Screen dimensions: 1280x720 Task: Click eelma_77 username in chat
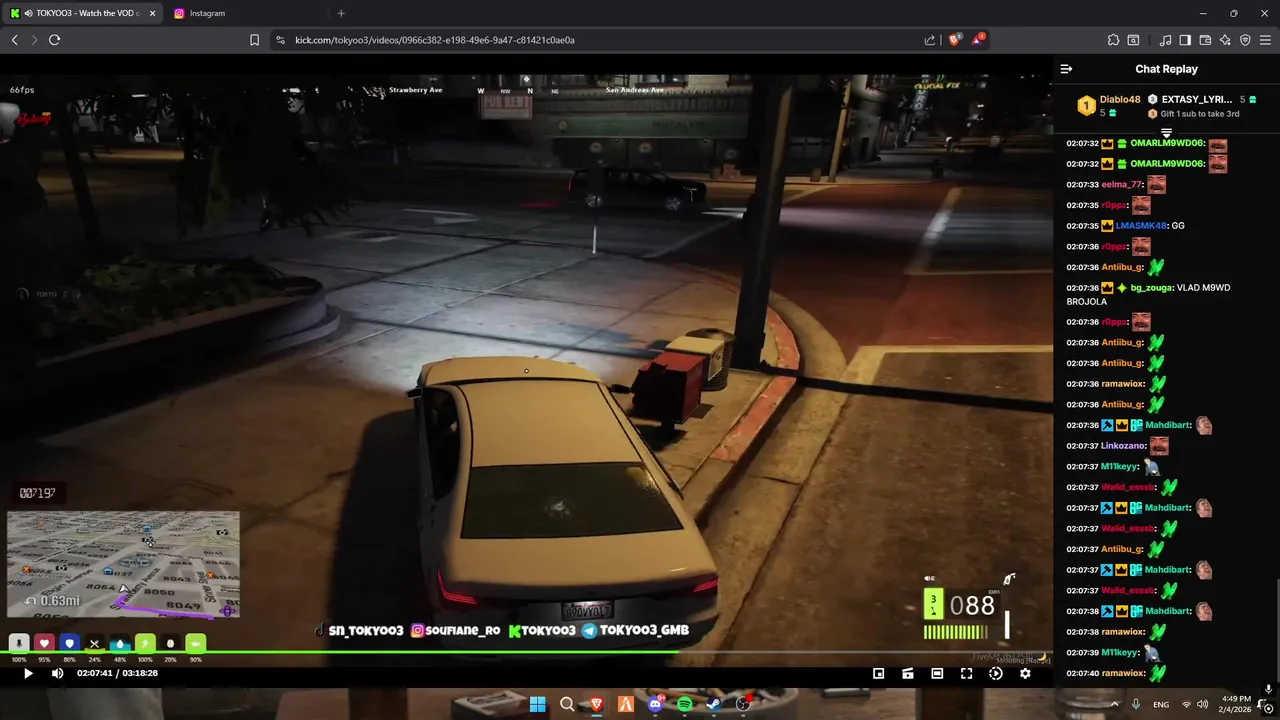(x=1122, y=185)
